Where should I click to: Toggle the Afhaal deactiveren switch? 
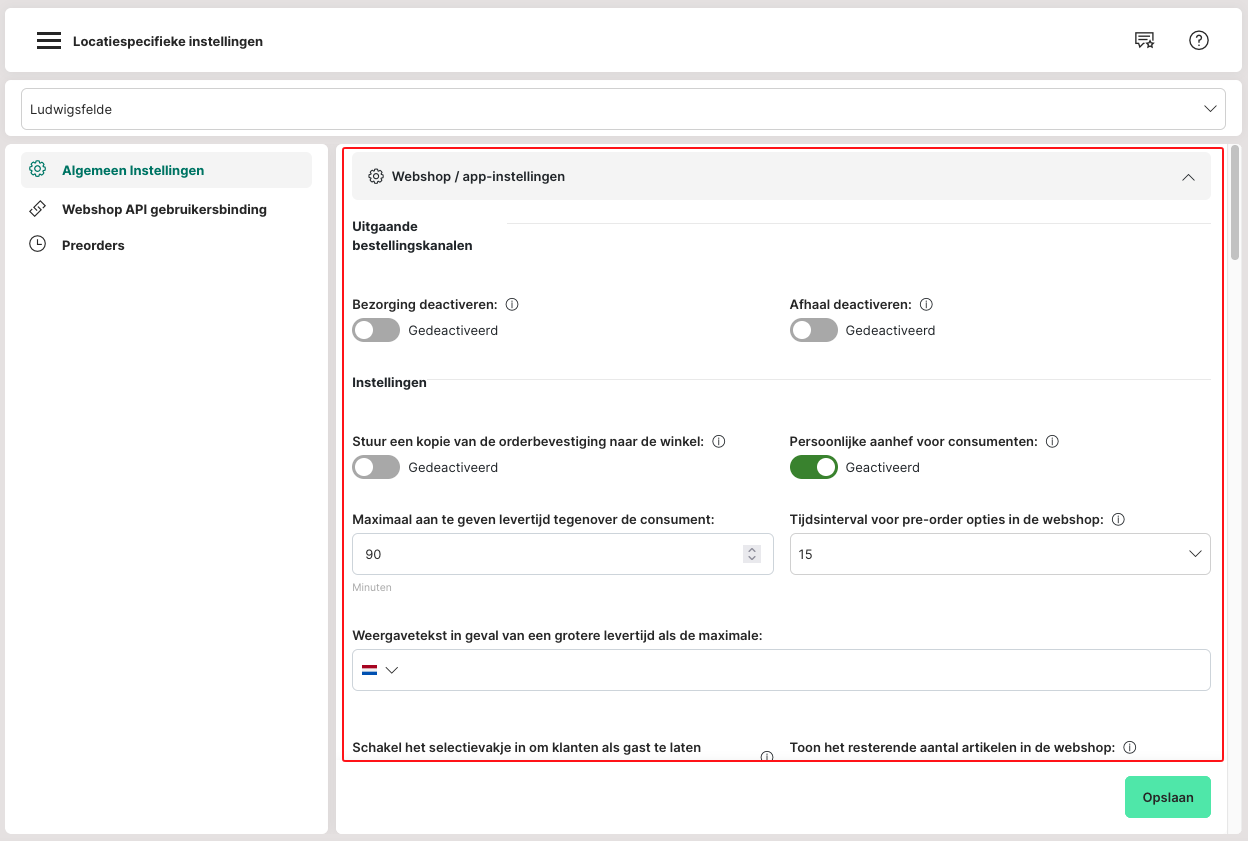point(813,330)
